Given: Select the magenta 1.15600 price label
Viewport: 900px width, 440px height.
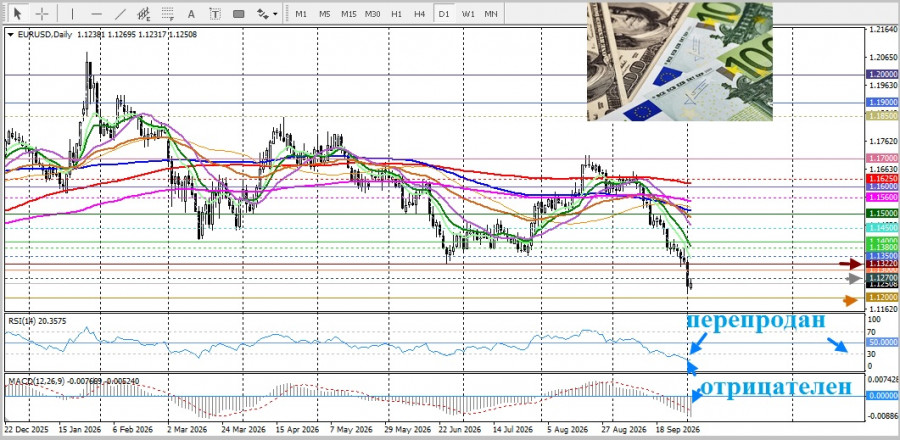Looking at the screenshot, I should pyautogui.click(x=882, y=197).
